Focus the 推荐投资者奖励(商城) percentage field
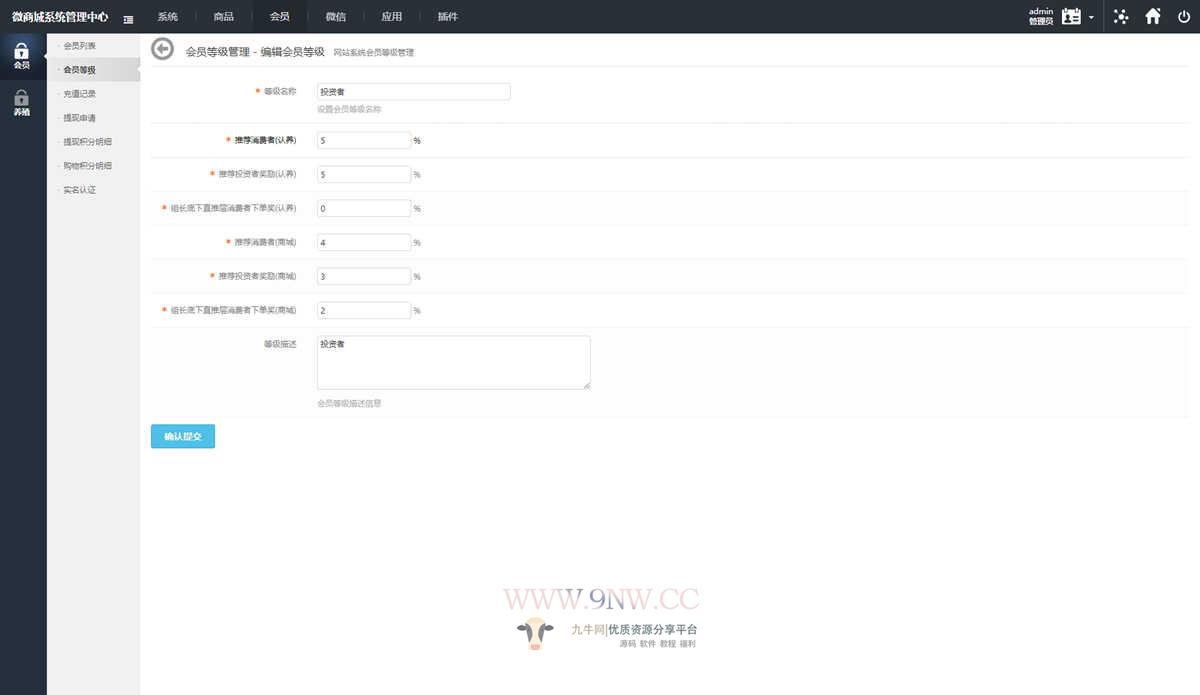This screenshot has height=695, width=1200. pyautogui.click(x=364, y=276)
